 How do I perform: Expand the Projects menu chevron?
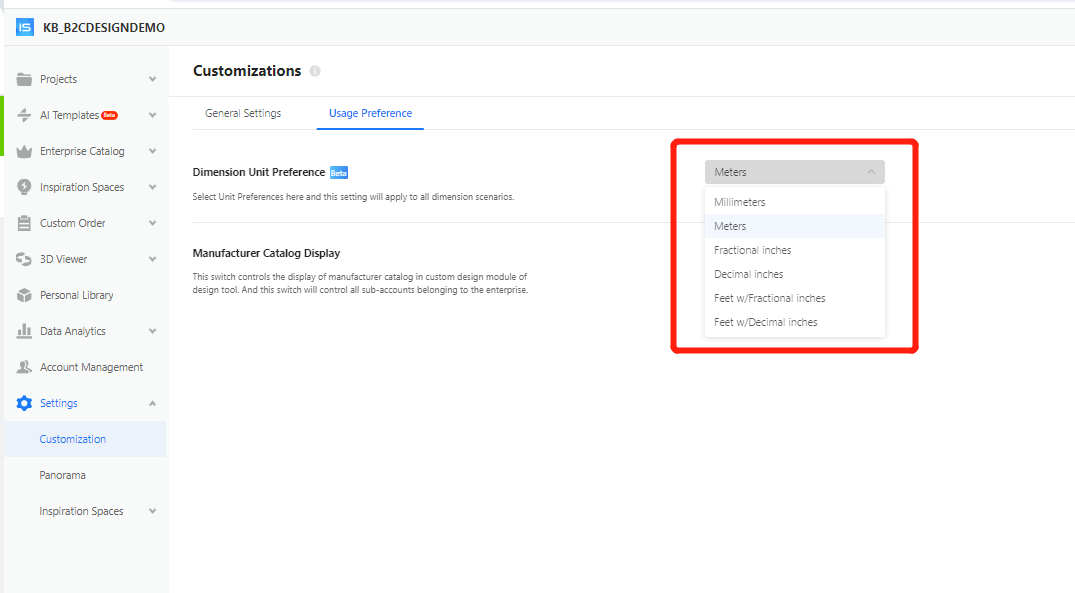(152, 79)
